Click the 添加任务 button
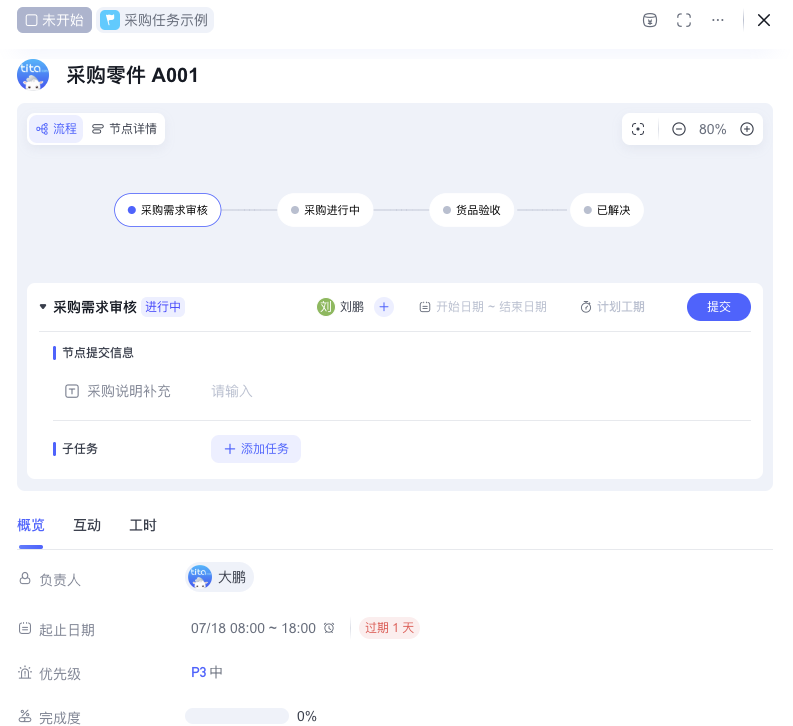Screen dimensions: 793x726 pyautogui.click(x=256, y=449)
